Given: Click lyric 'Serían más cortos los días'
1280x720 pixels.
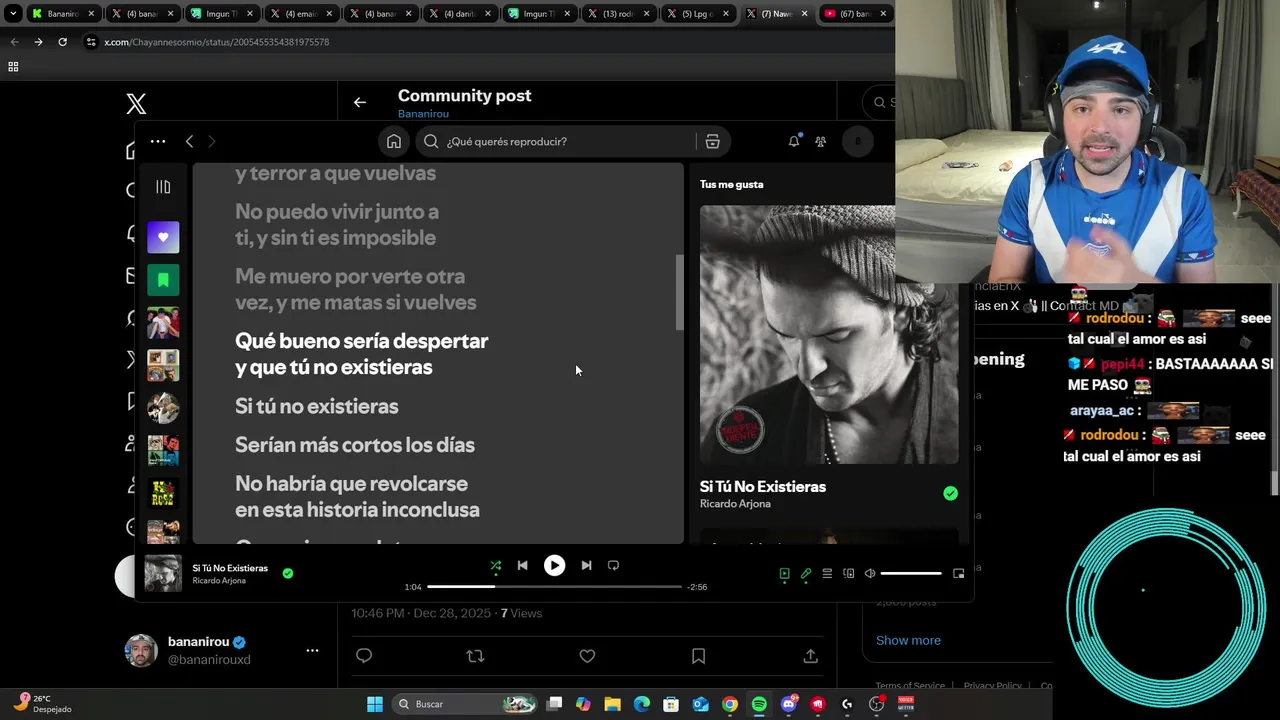Looking at the screenshot, I should (x=355, y=445).
